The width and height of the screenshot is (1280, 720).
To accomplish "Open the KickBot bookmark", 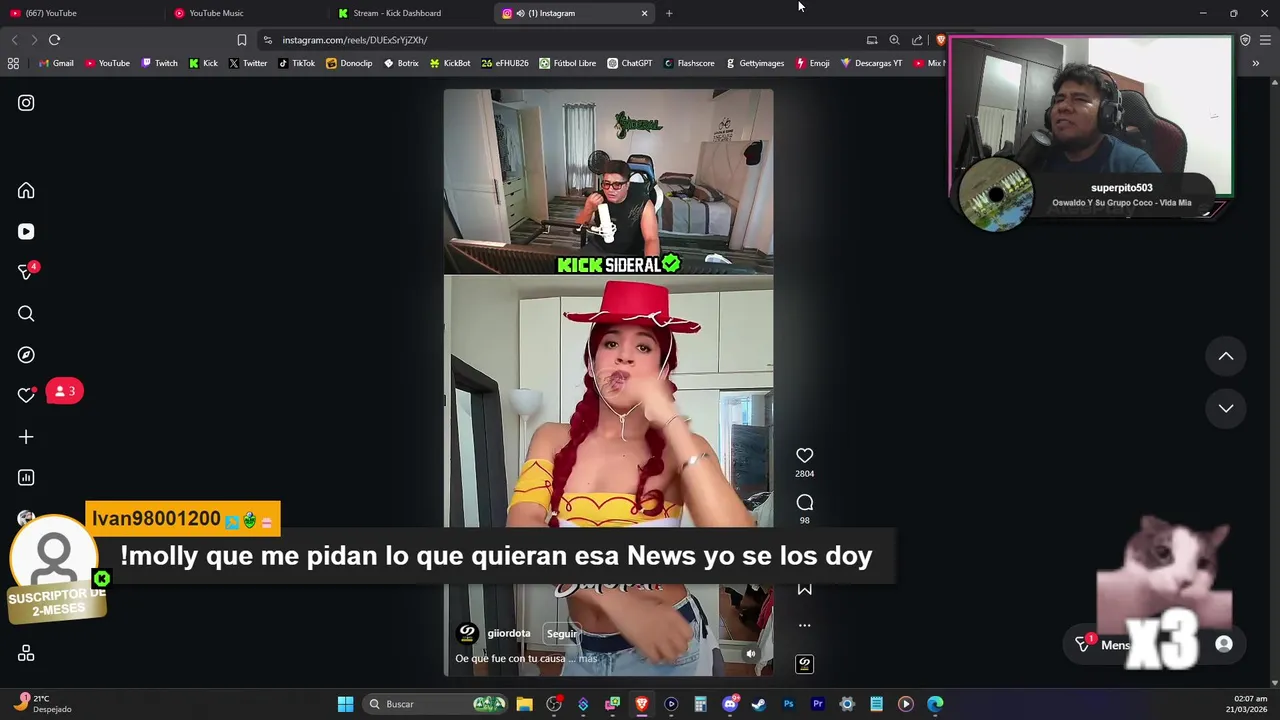I will 450,63.
